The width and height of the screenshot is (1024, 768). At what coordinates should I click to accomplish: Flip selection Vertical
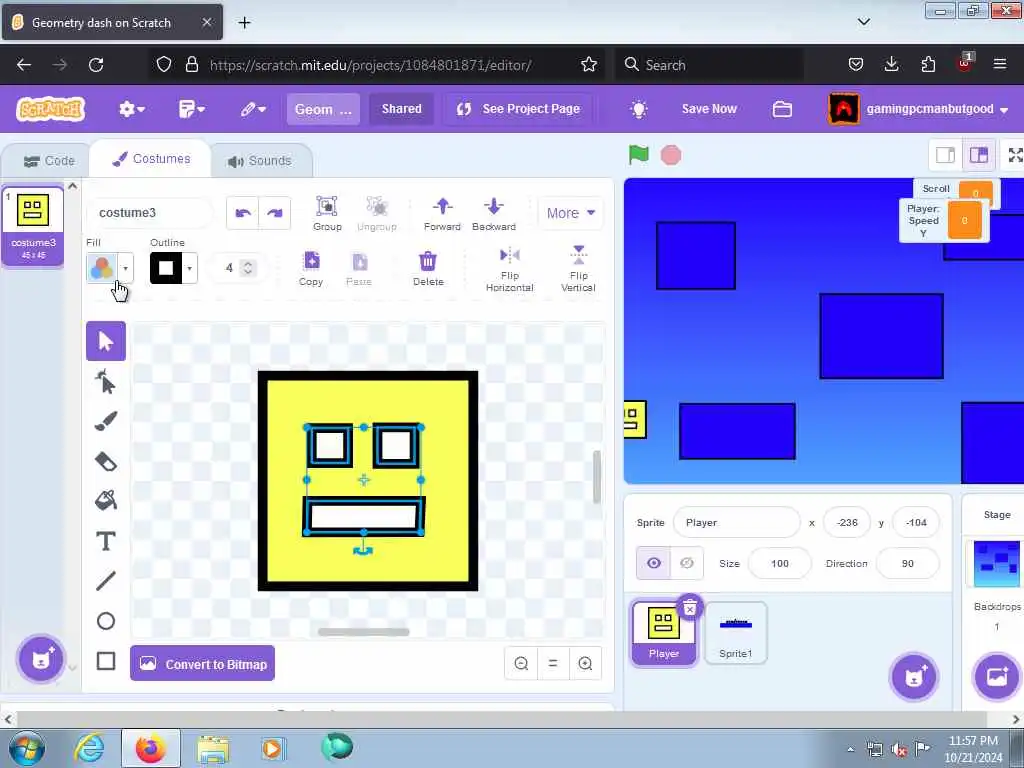coord(578,268)
